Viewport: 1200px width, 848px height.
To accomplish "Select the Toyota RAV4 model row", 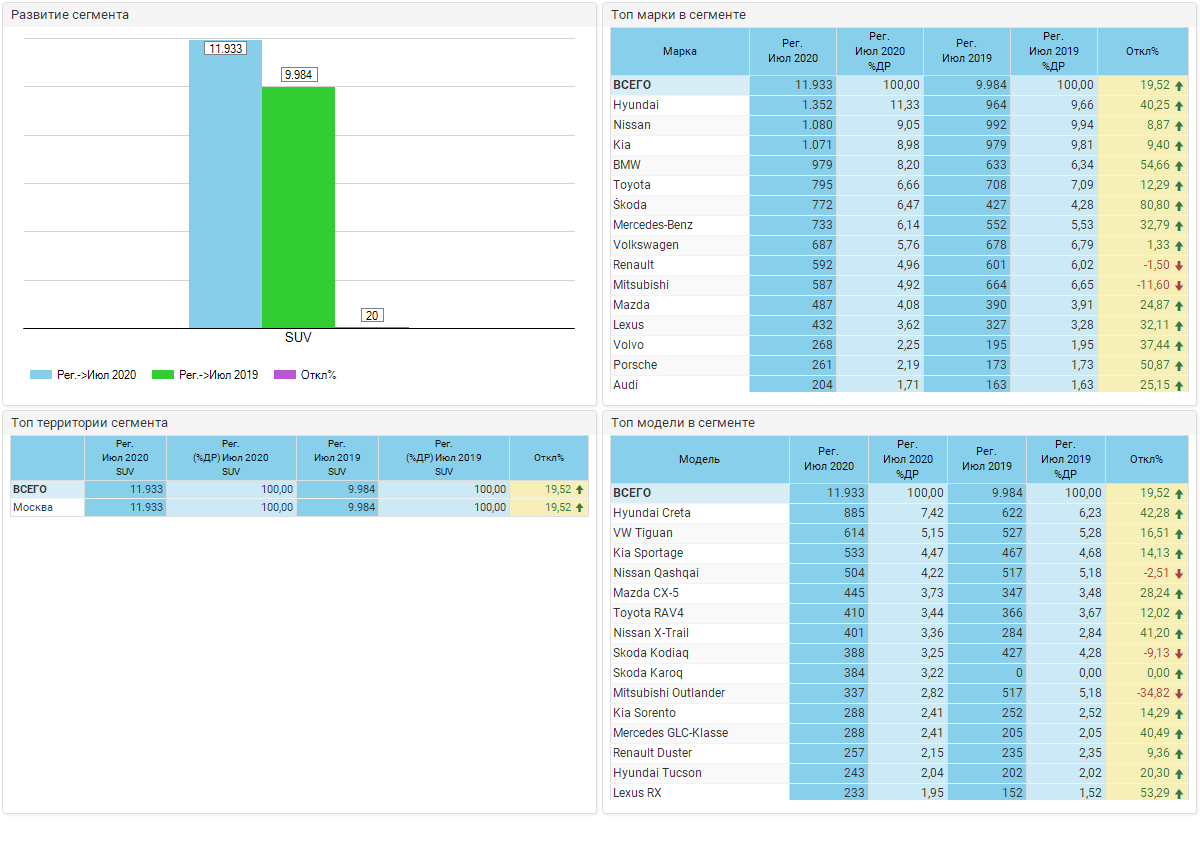I will click(899, 613).
